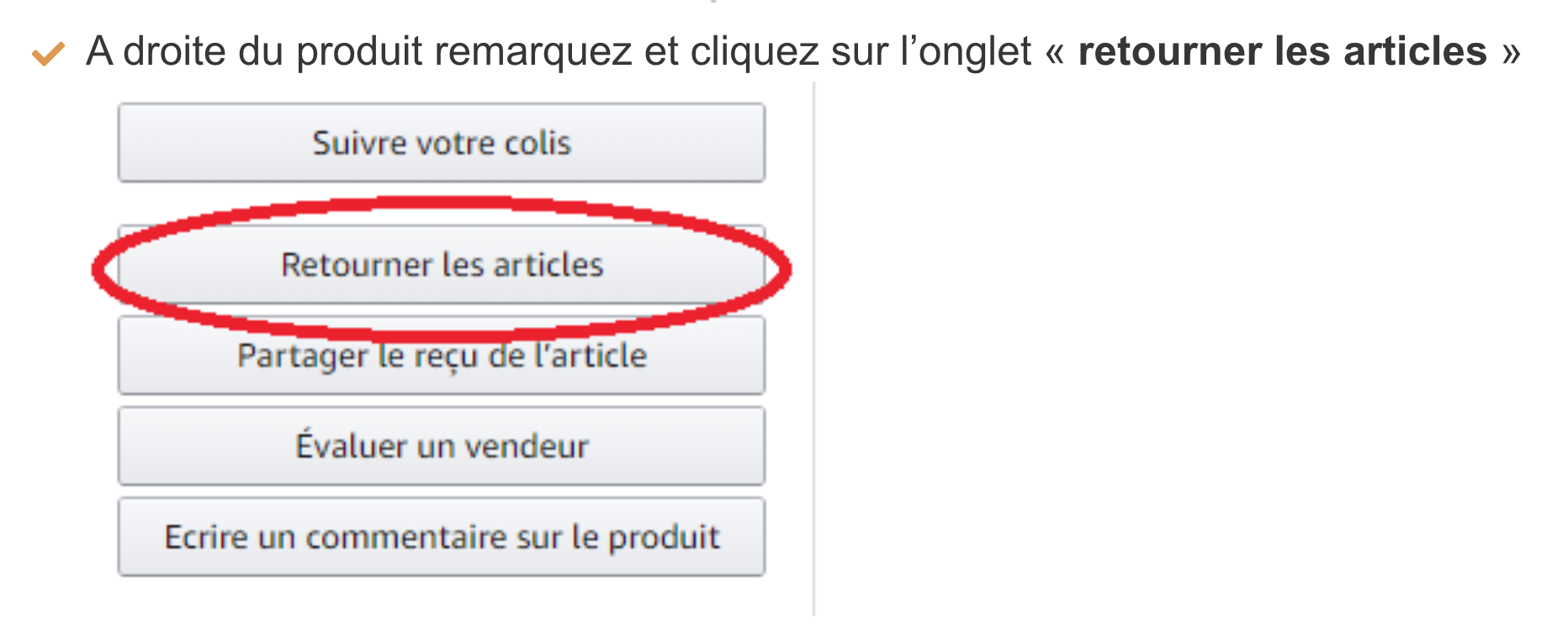Image resolution: width=1568 pixels, height=639 pixels.
Task: Click the word "du" in the instruction
Action: (x=261, y=51)
